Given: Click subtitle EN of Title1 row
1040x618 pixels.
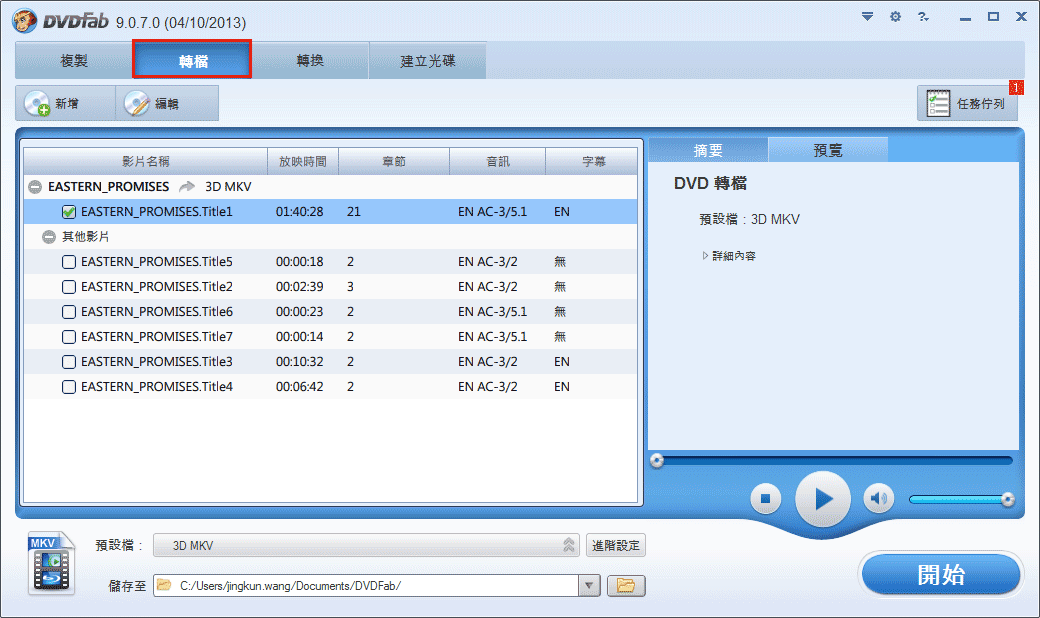Looking at the screenshot, I should [562, 212].
